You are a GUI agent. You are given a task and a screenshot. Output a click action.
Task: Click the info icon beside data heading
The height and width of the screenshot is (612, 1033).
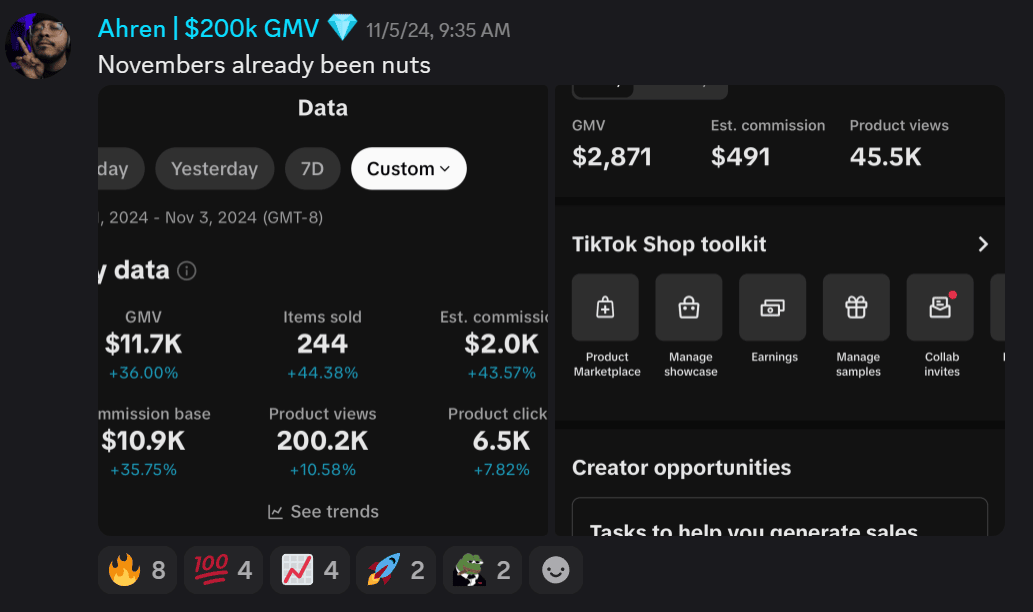pos(187,271)
